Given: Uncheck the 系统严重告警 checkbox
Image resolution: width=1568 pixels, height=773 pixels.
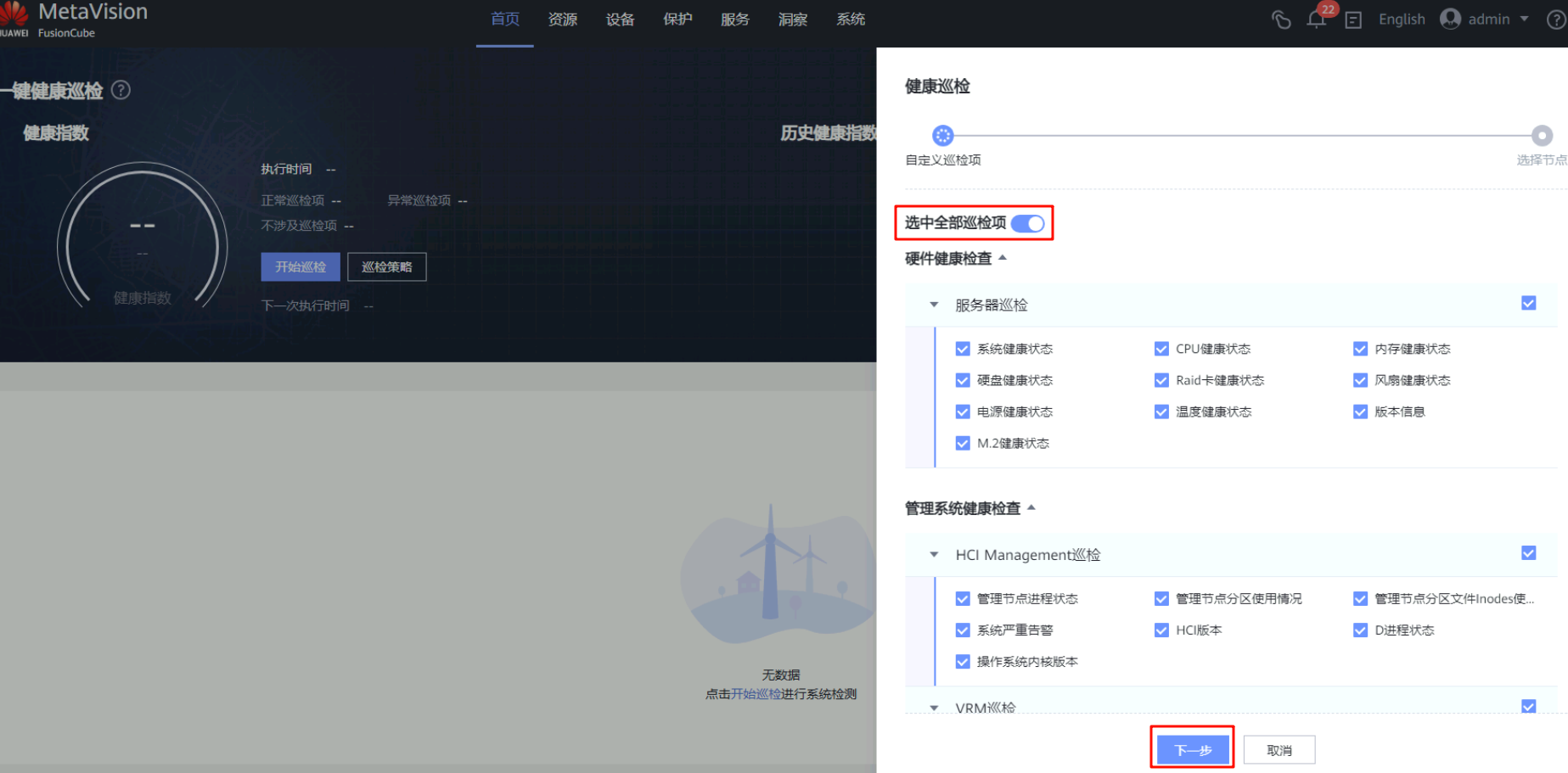Looking at the screenshot, I should pos(963,630).
